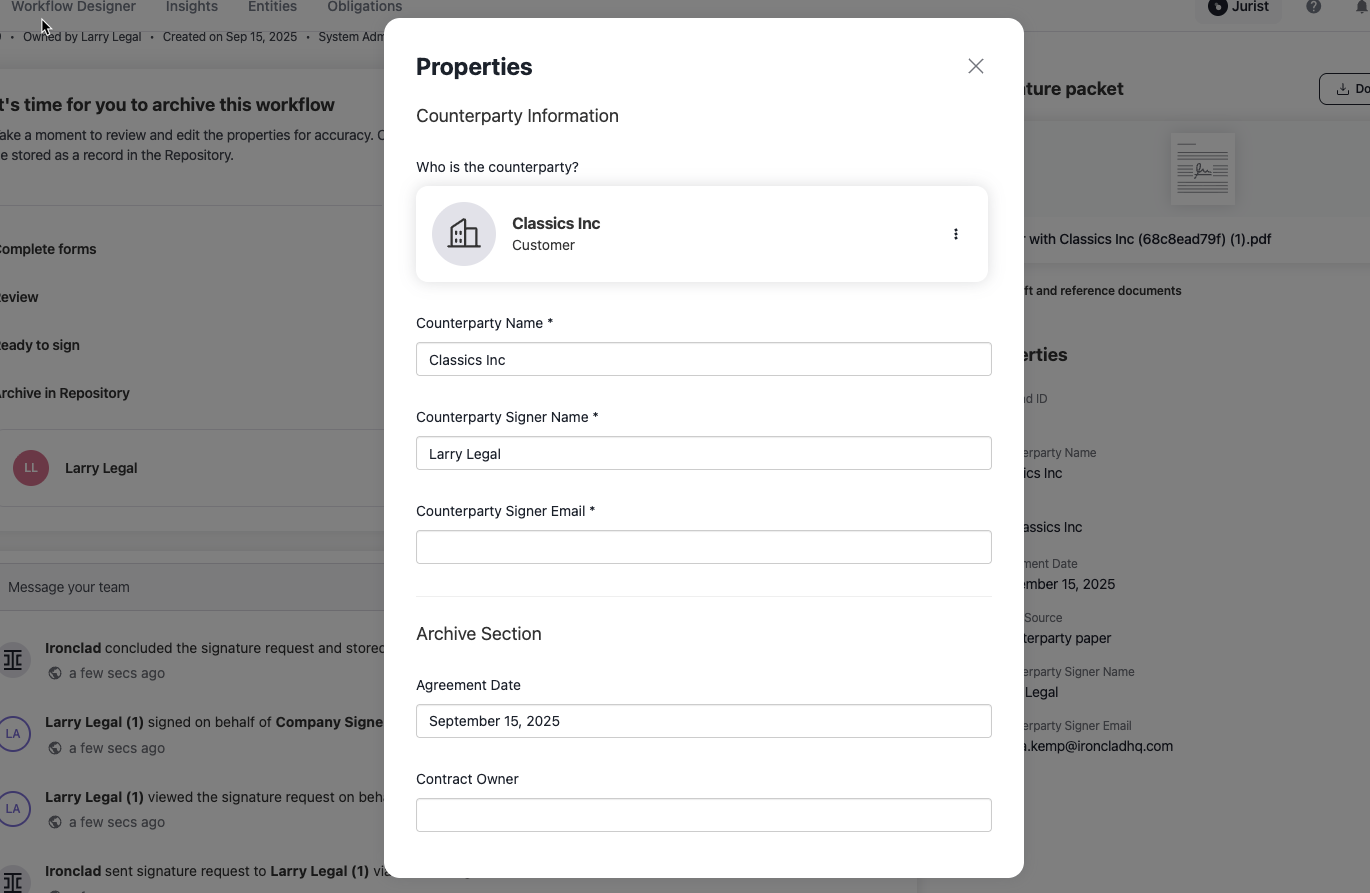Click the Ironclad logo in the activity feed

[15, 659]
